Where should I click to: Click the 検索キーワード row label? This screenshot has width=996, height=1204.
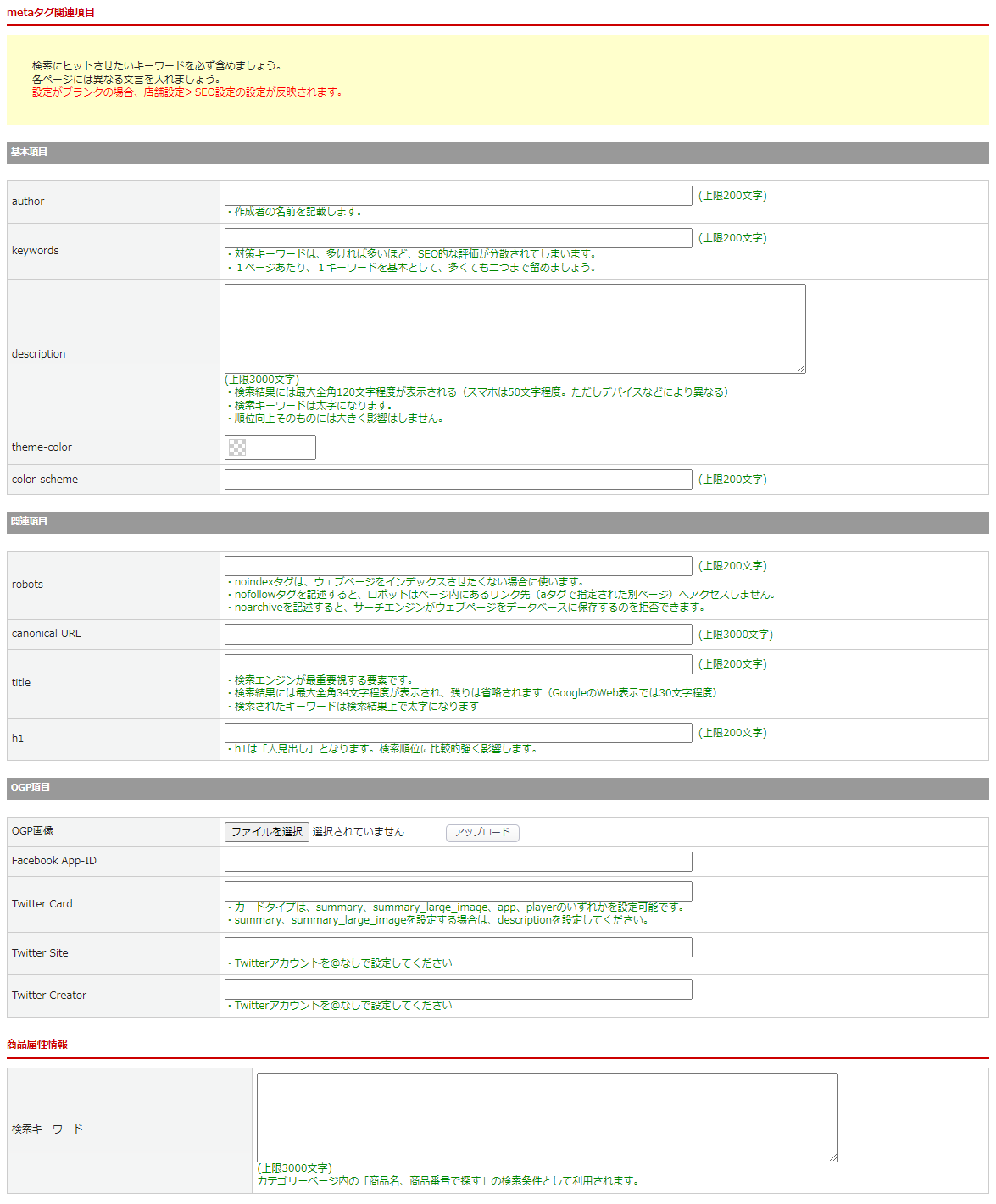click(47, 1129)
